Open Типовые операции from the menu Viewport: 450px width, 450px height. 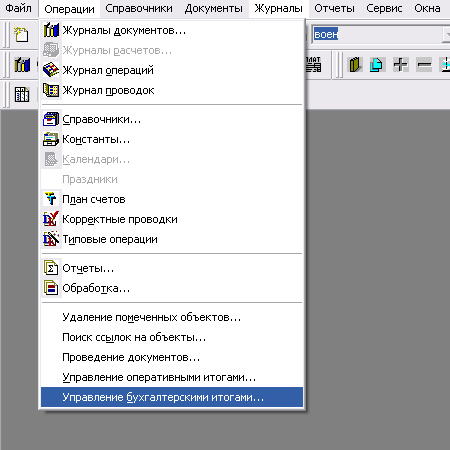coord(172,239)
